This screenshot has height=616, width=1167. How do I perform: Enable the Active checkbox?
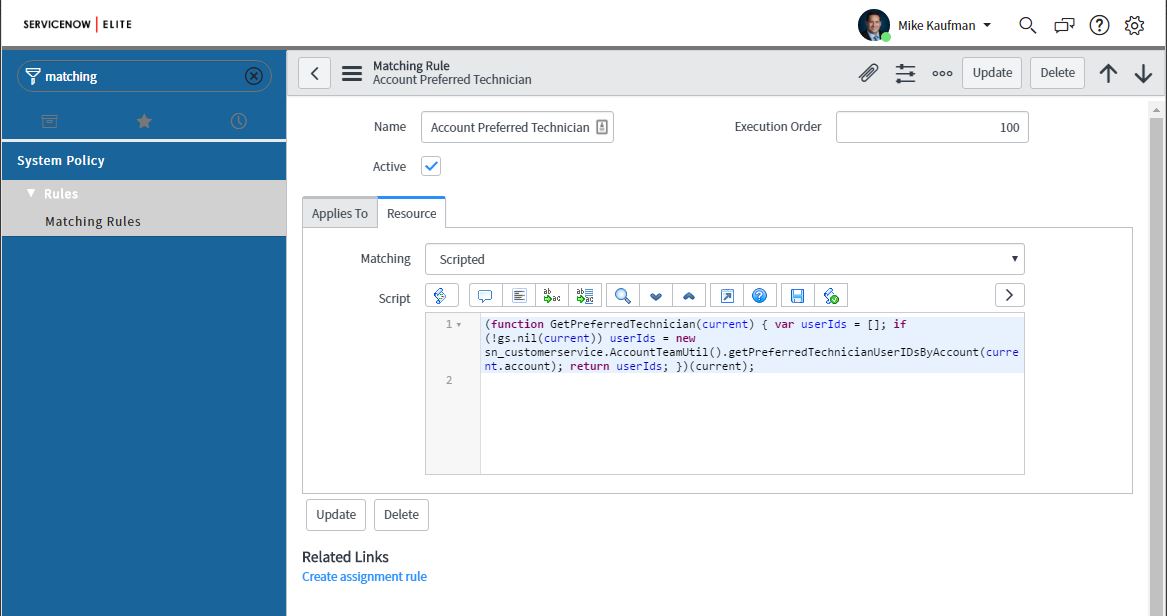pos(430,166)
